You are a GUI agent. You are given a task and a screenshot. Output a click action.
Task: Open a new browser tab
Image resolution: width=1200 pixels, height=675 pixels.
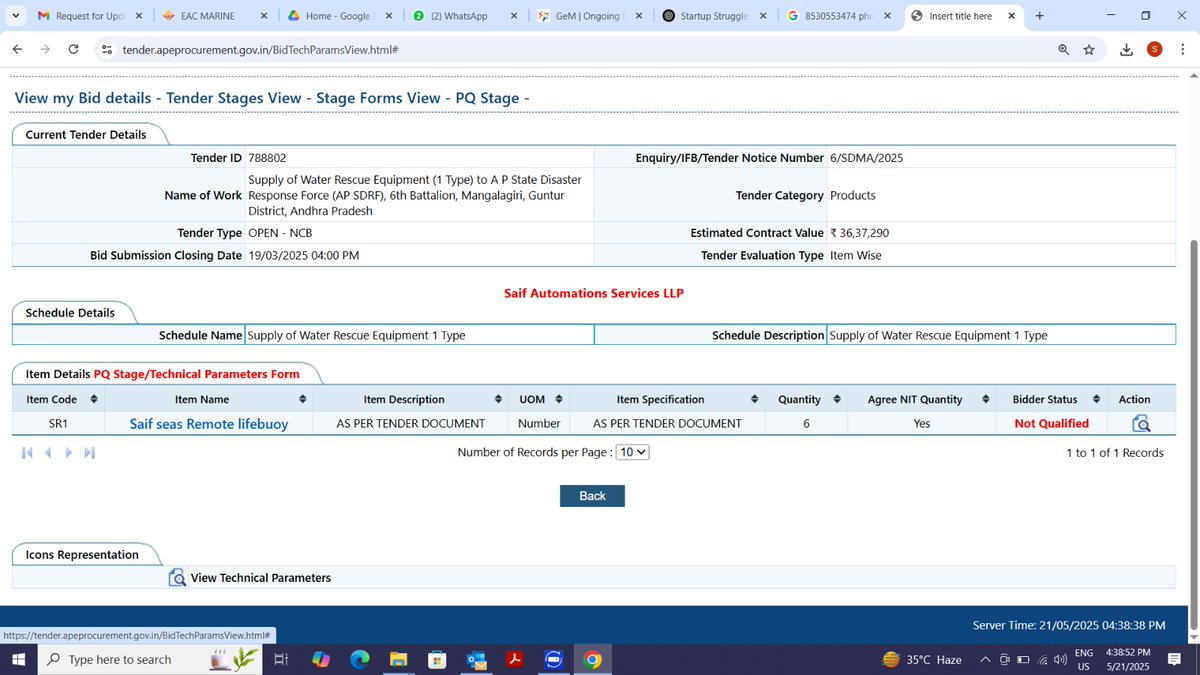click(x=1040, y=16)
